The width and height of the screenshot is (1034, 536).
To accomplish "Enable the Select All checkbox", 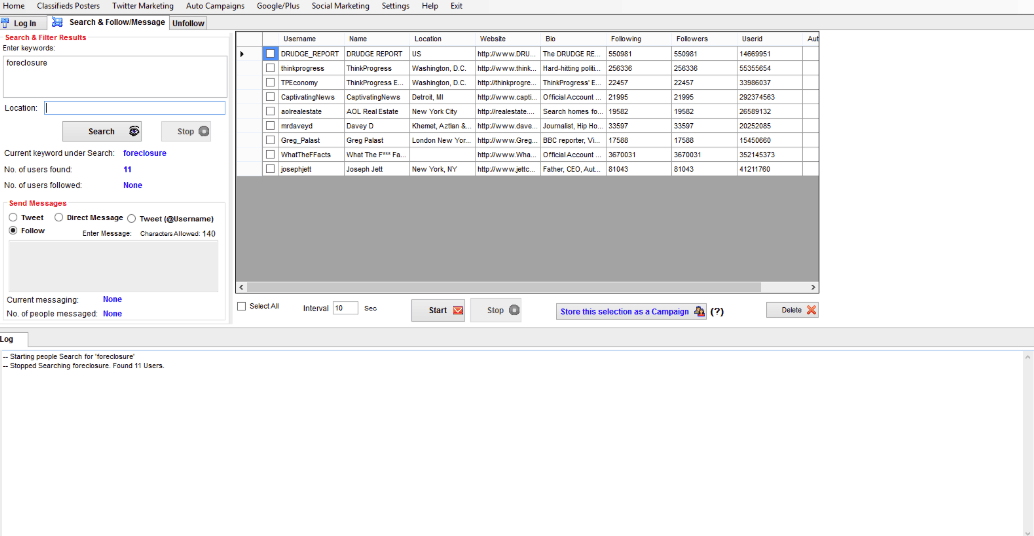I will 241,307.
